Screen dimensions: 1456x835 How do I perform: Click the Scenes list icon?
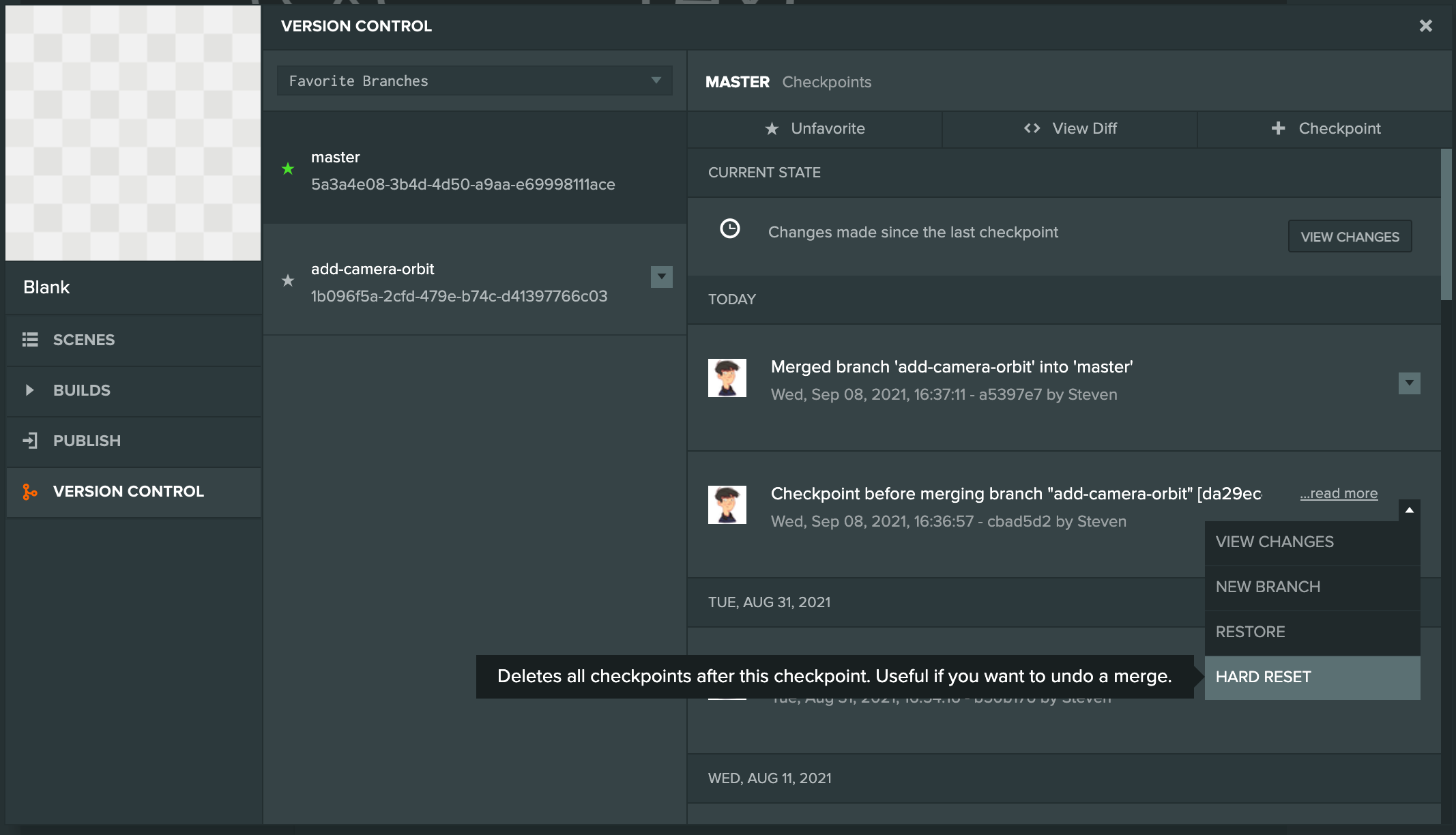coord(30,340)
